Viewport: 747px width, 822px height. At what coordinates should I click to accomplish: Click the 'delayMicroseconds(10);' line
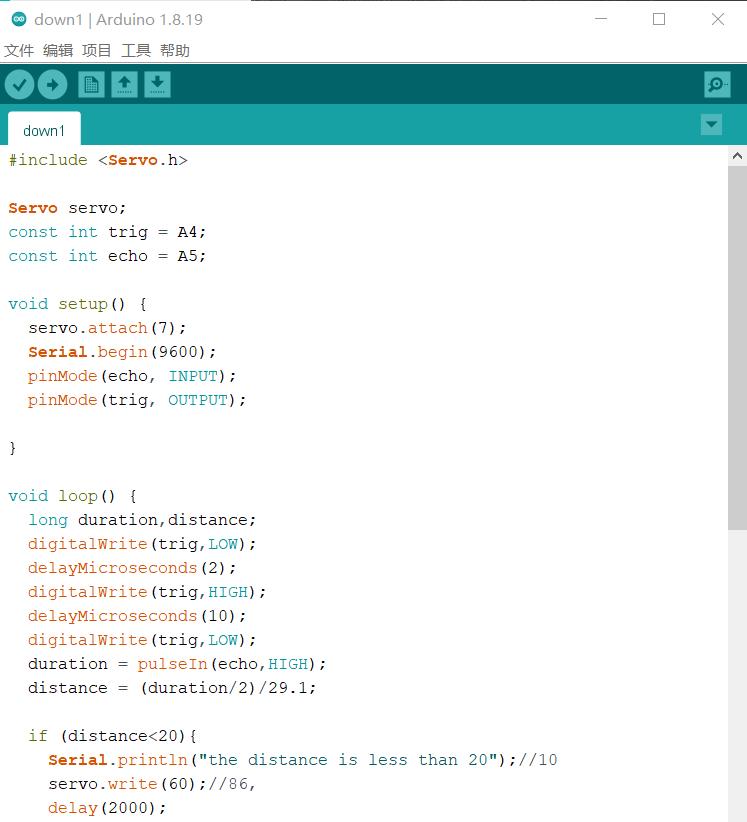tap(137, 616)
